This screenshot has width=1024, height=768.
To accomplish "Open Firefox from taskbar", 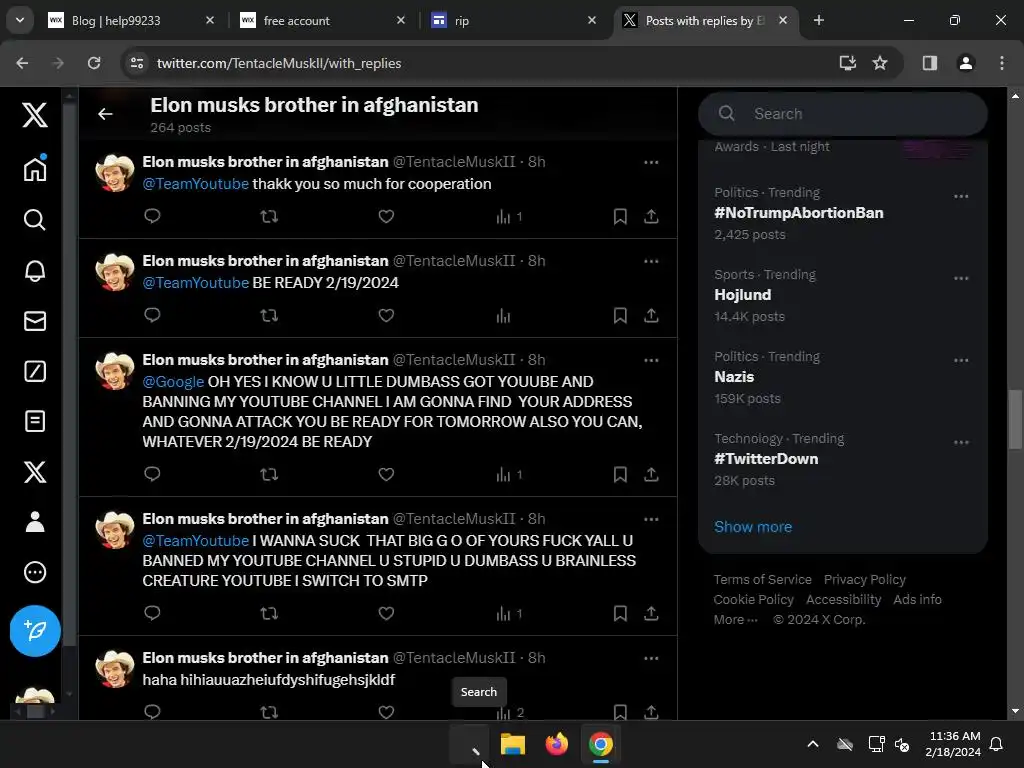I will [556, 744].
